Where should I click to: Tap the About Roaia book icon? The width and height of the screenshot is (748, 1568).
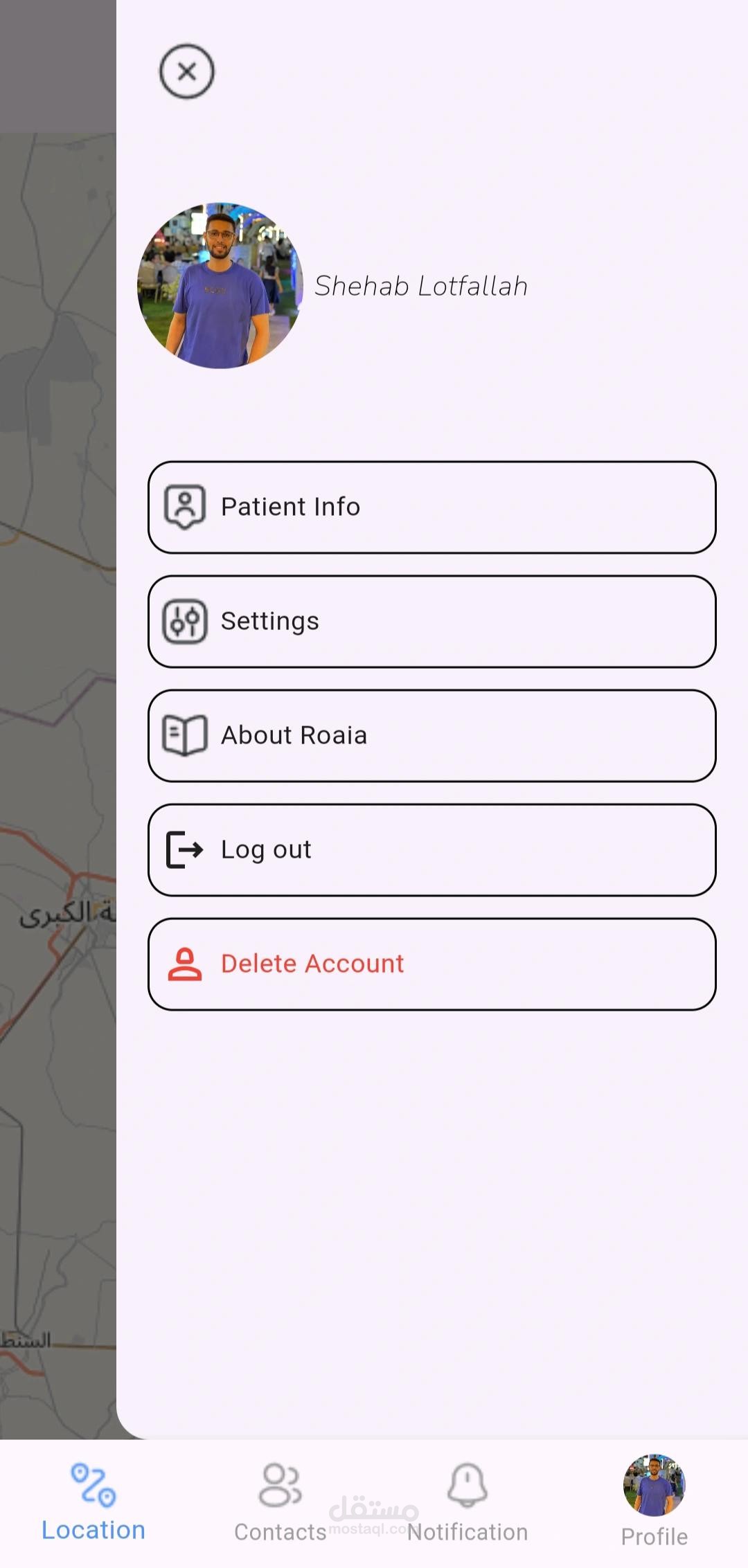184,735
